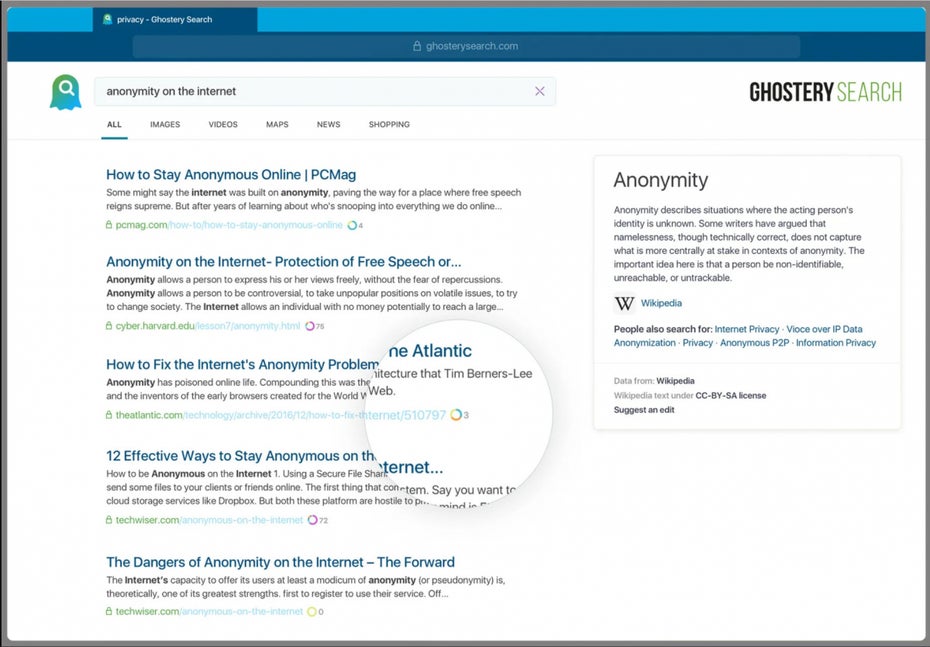Open tracker count badge 3 on The Atlantic result
Viewport: 930px width, 647px height.
click(459, 415)
